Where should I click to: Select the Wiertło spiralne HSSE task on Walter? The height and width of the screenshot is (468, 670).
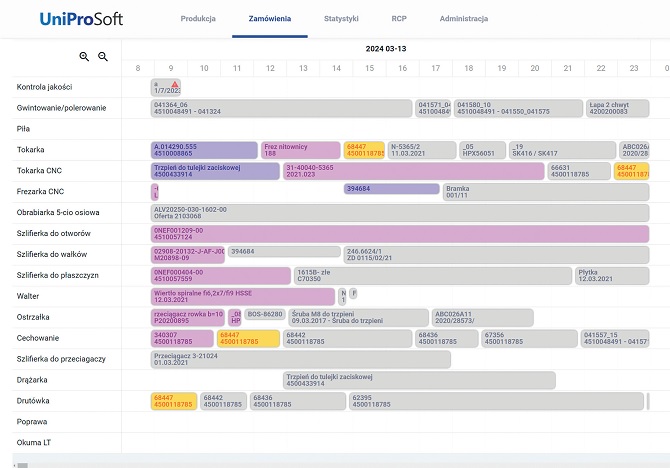coord(242,296)
